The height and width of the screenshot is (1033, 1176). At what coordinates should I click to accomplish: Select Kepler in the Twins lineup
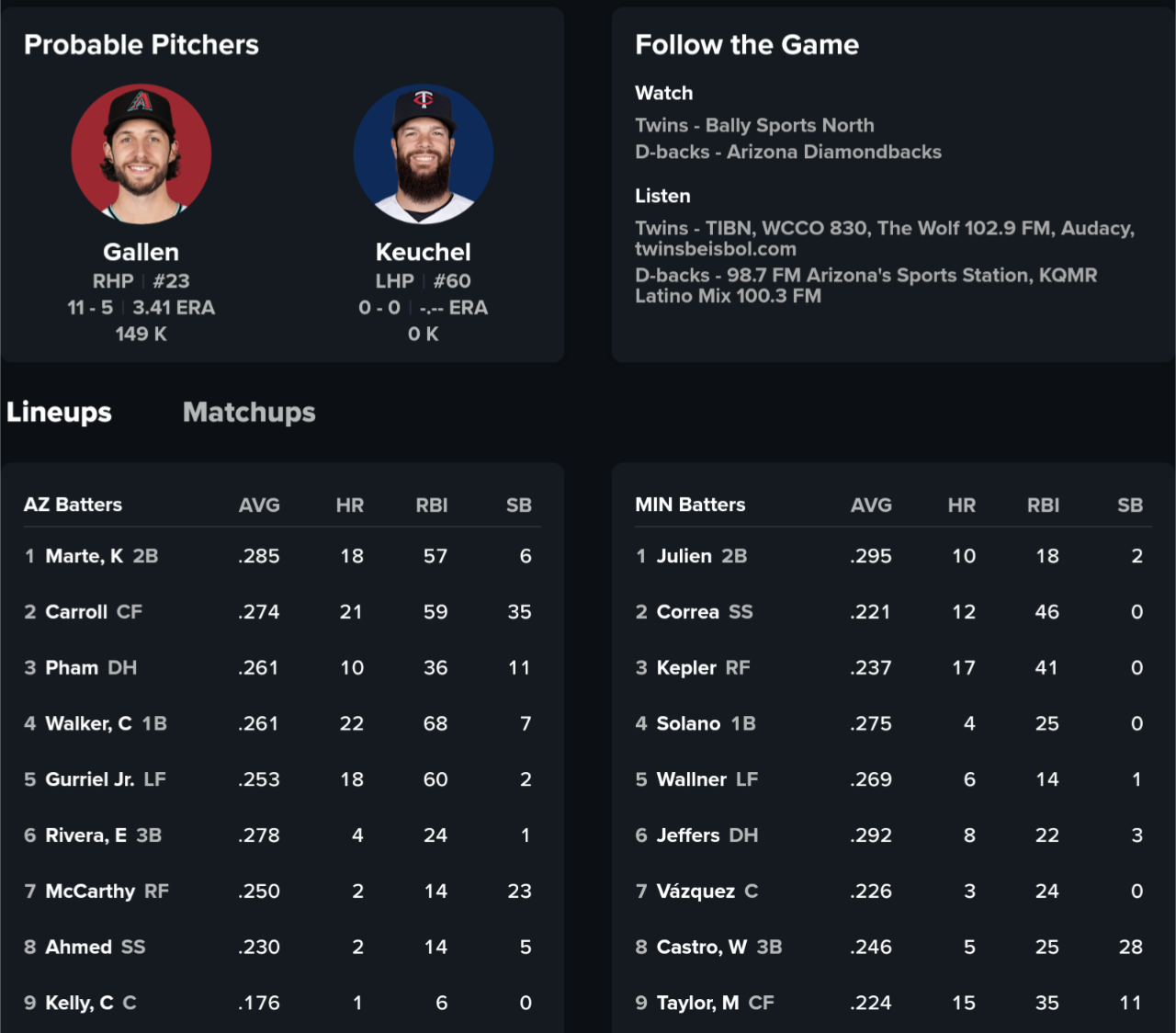point(686,668)
